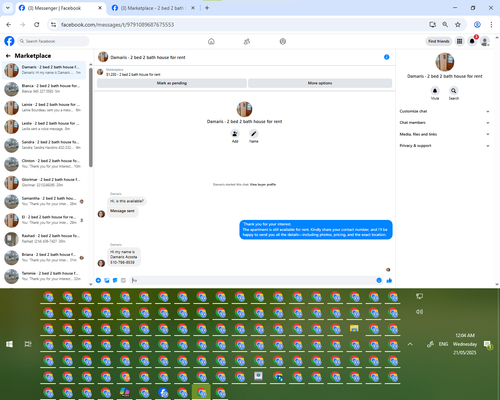This screenshot has width=500, height=400.
Task: Open Lainie's conversation
Action: (x=44, y=107)
